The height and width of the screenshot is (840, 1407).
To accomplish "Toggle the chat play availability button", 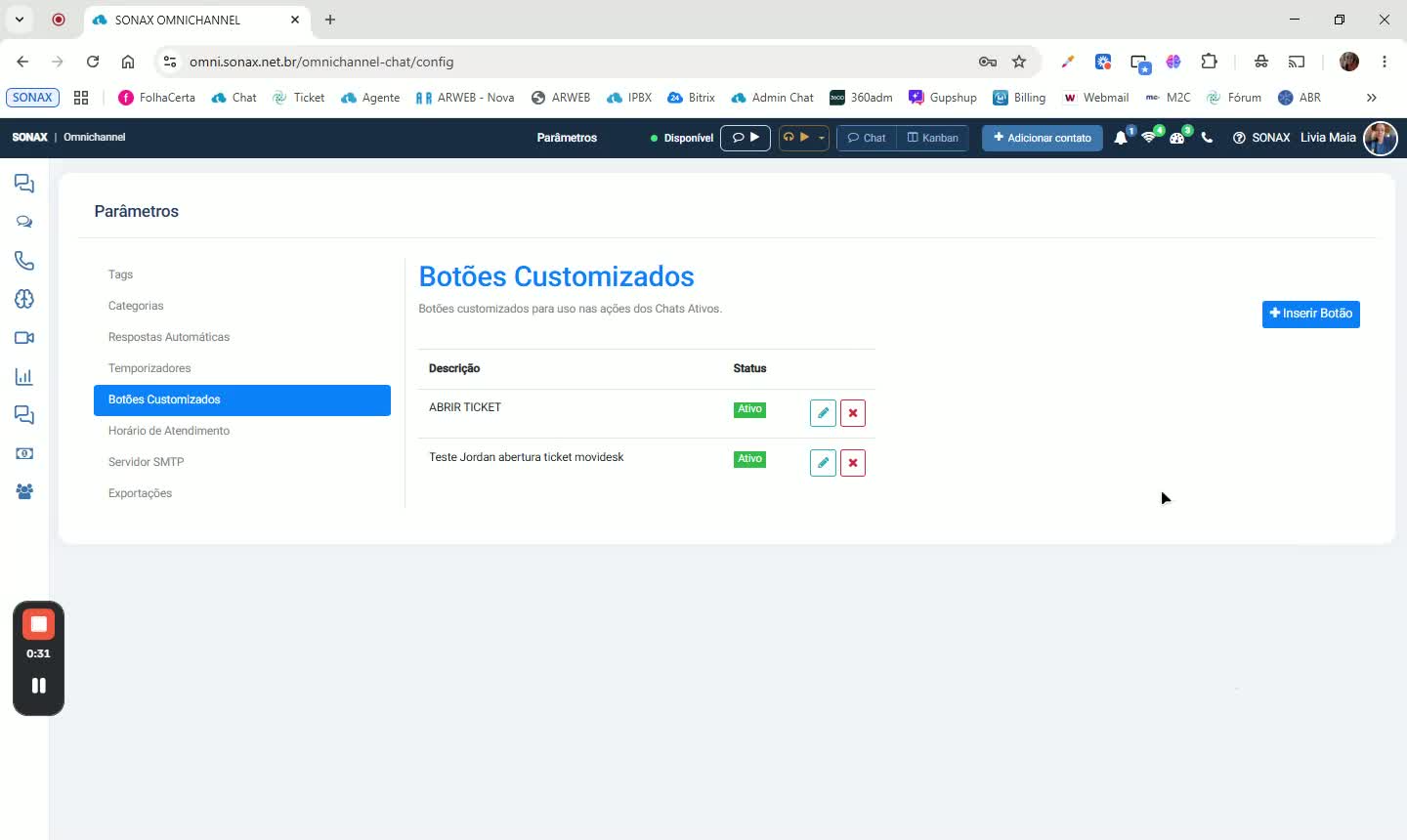I will pyautogui.click(x=746, y=138).
